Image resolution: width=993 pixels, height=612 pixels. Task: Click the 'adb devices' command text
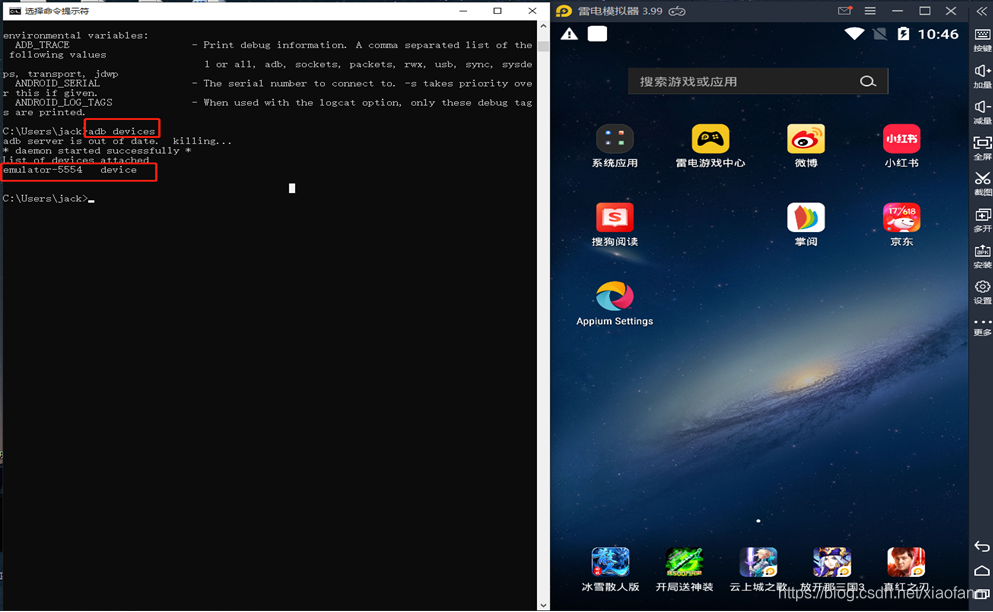click(121, 131)
